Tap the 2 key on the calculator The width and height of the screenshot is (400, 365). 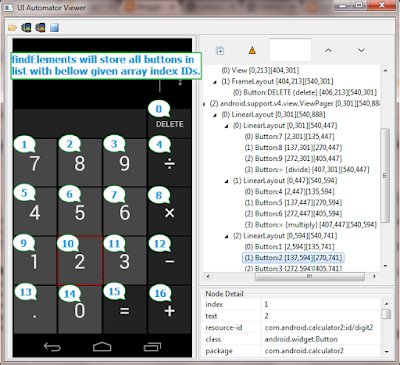click(80, 260)
